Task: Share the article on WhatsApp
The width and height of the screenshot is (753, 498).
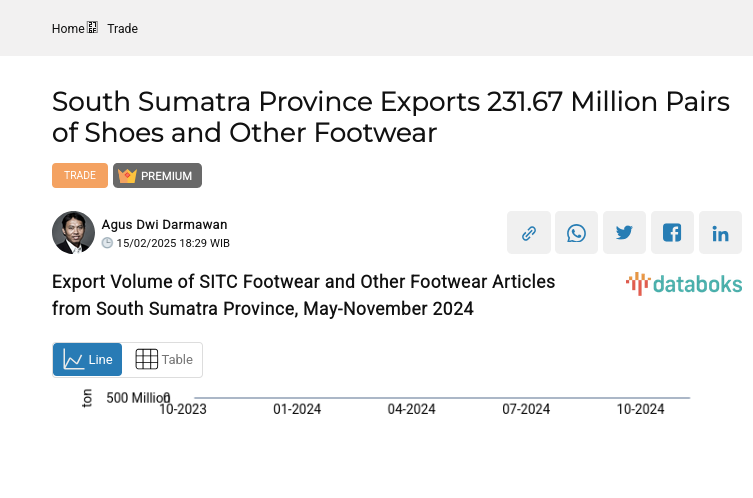Action: click(576, 233)
